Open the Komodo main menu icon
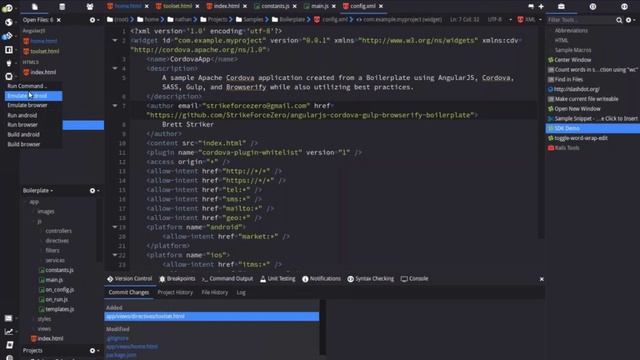 point(7,8)
